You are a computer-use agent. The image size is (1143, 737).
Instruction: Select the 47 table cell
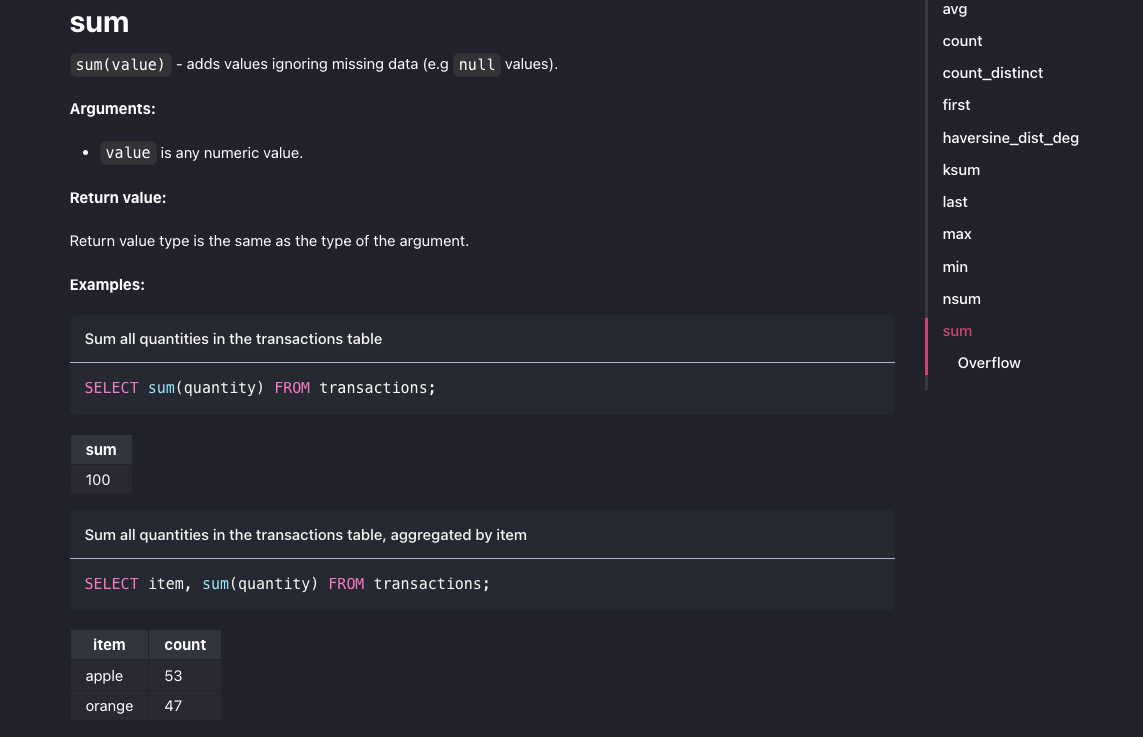pyautogui.click(x=185, y=706)
